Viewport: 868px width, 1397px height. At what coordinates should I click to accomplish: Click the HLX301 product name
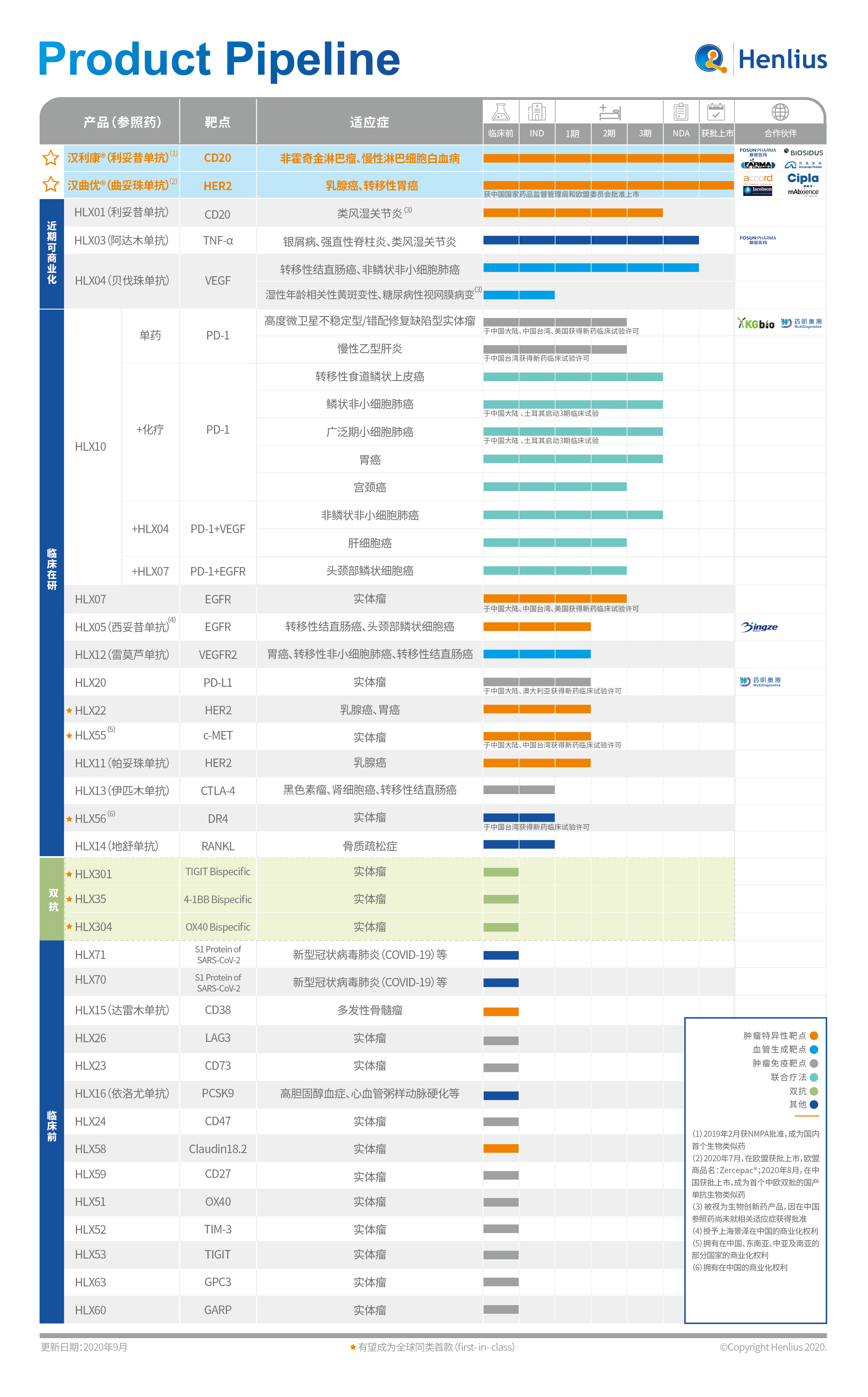coord(93,874)
